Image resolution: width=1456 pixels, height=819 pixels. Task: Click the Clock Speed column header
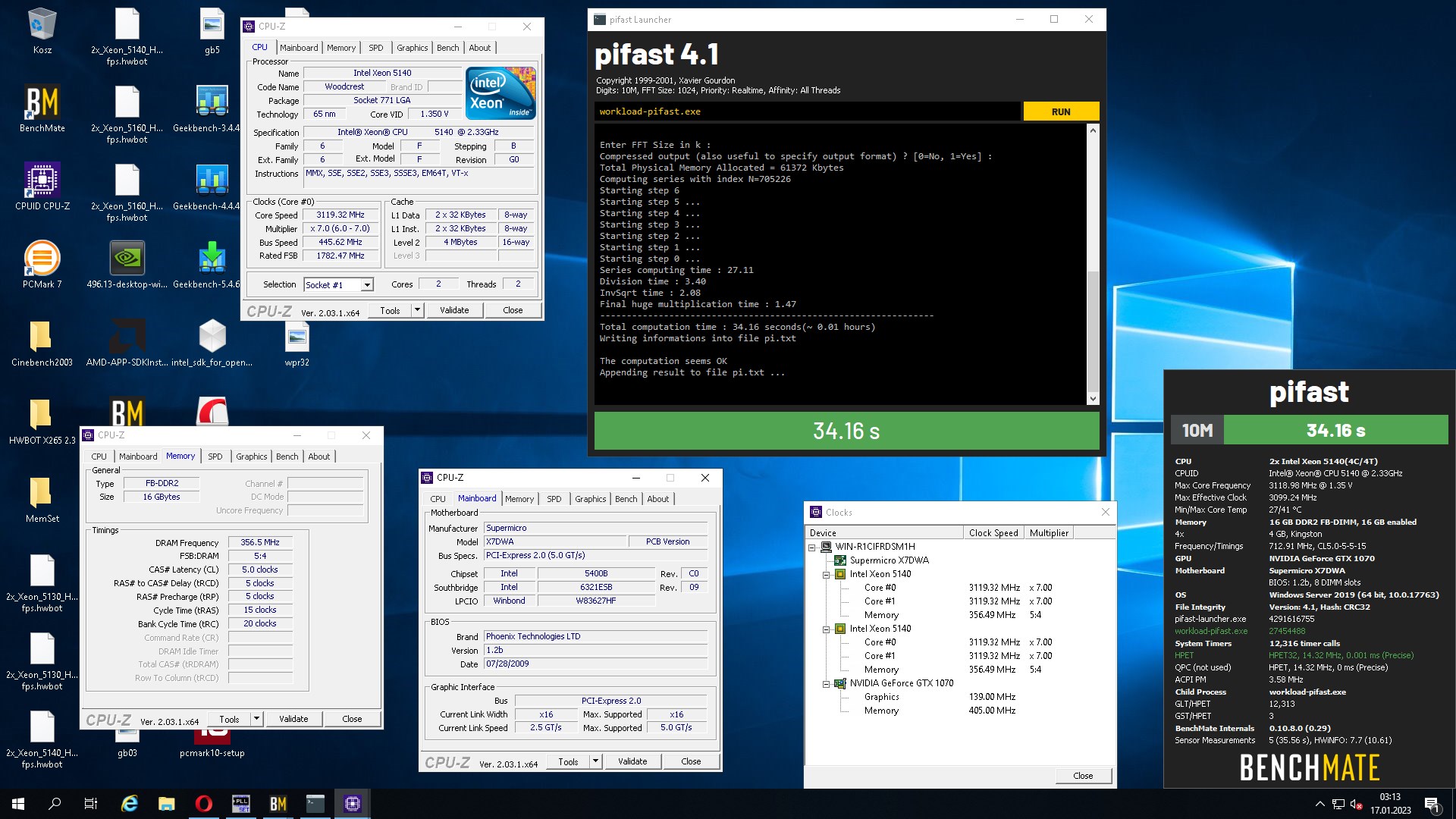click(993, 533)
